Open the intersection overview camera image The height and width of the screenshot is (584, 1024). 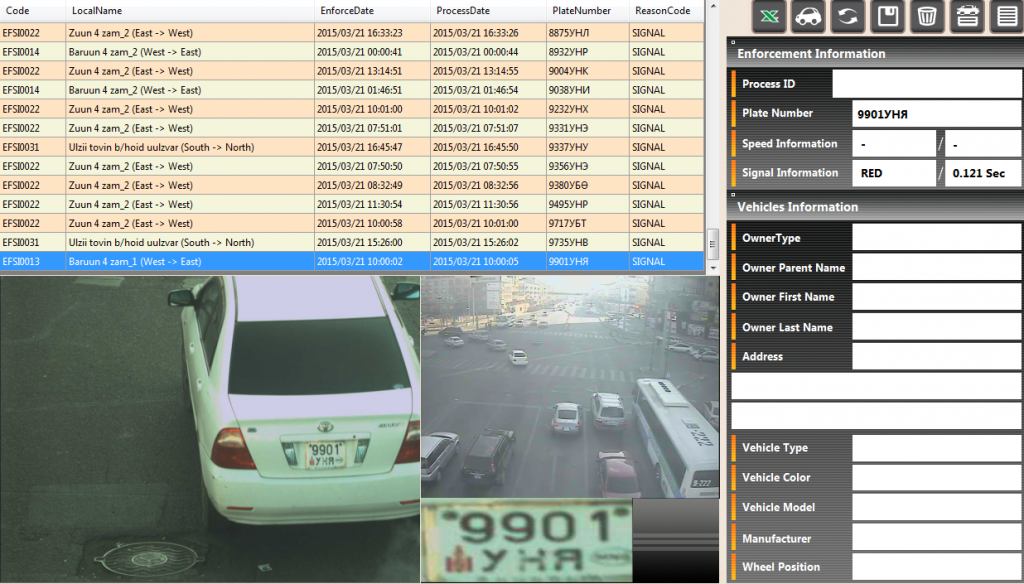pyautogui.click(x=569, y=387)
